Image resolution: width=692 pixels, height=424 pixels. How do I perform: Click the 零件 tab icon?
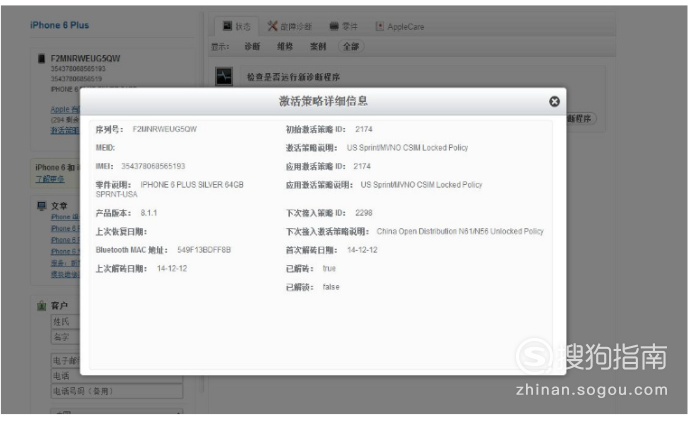[x=334, y=26]
